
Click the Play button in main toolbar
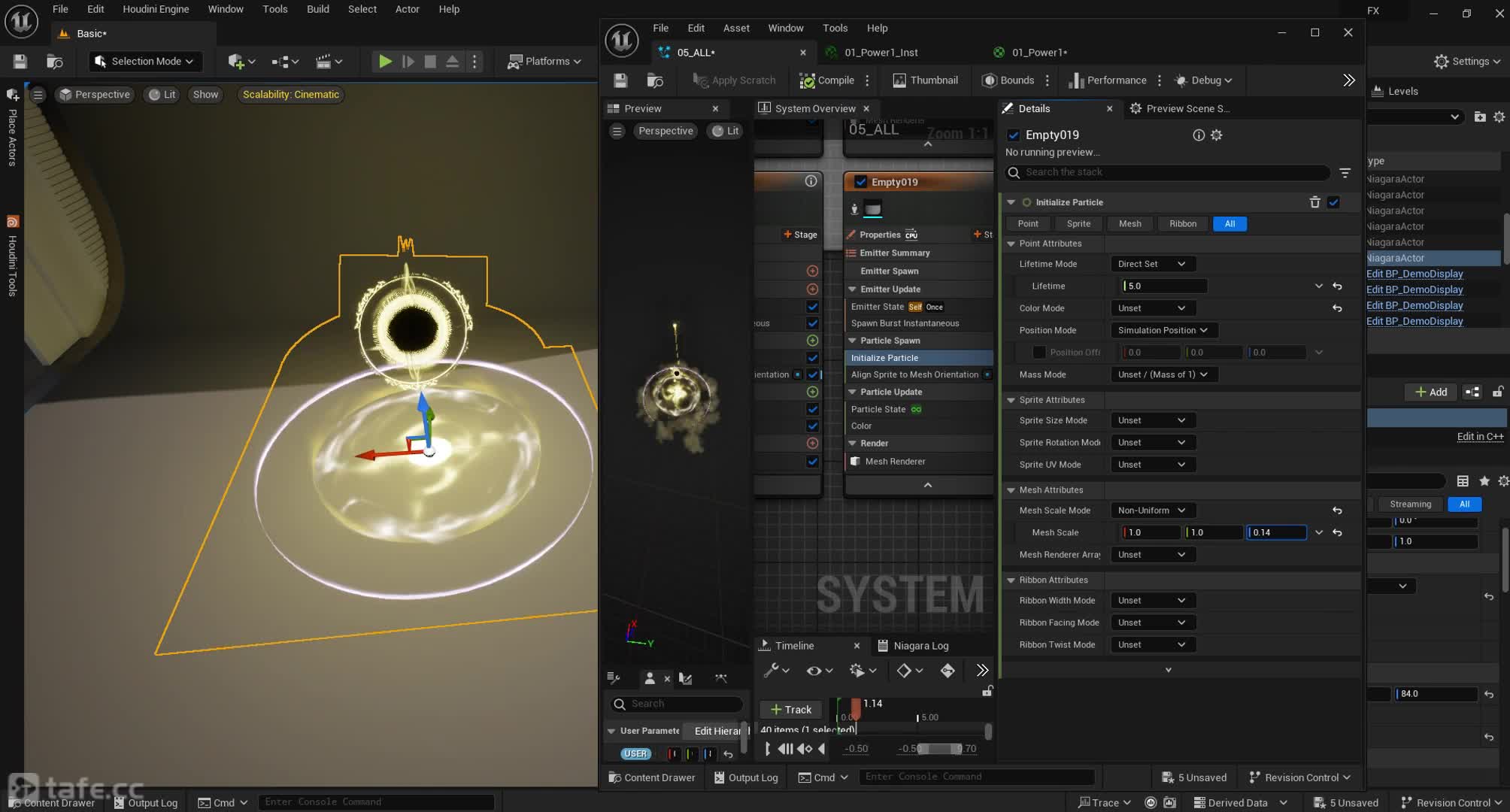coord(385,62)
